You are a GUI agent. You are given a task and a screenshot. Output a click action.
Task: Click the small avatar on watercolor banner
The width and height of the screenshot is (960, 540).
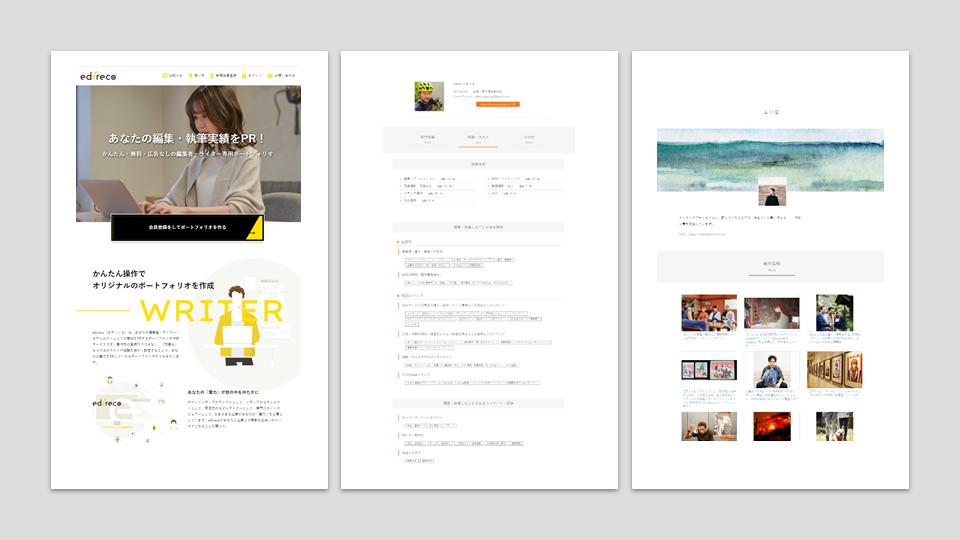pyautogui.click(x=770, y=191)
